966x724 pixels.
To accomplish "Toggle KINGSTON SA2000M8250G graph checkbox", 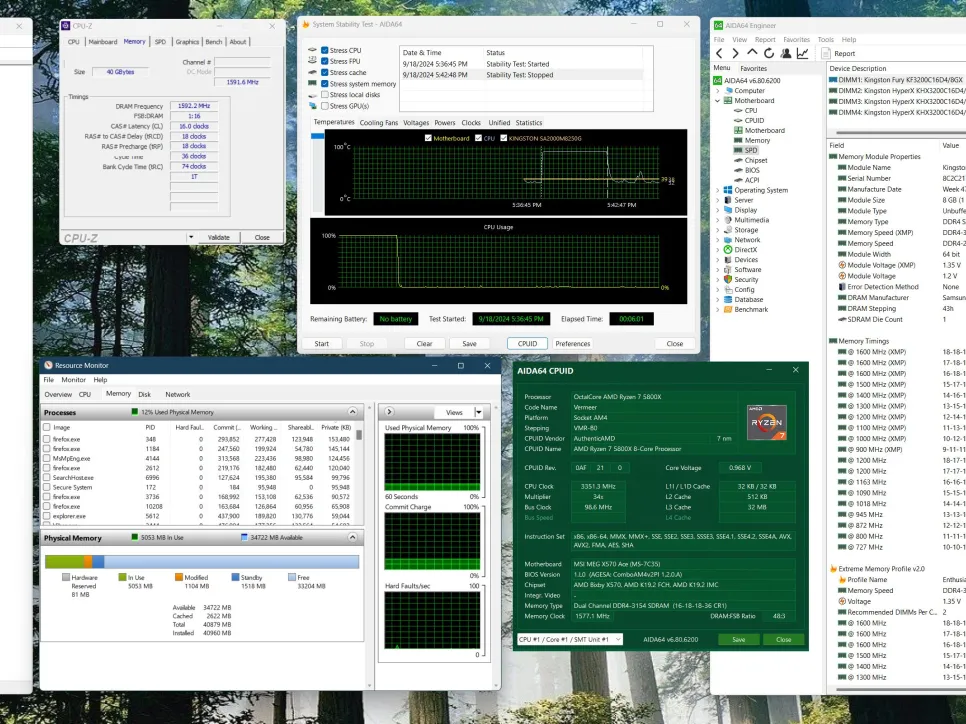I will [503, 138].
